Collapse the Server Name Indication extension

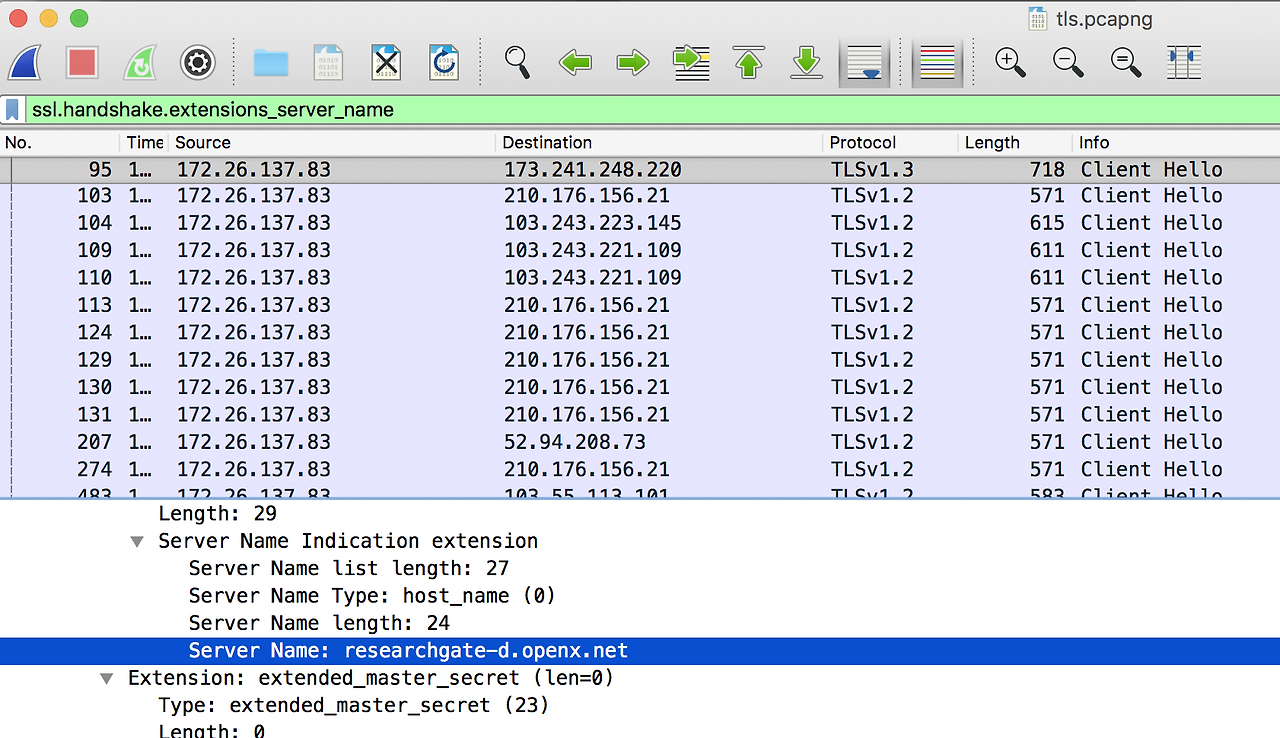coord(137,542)
